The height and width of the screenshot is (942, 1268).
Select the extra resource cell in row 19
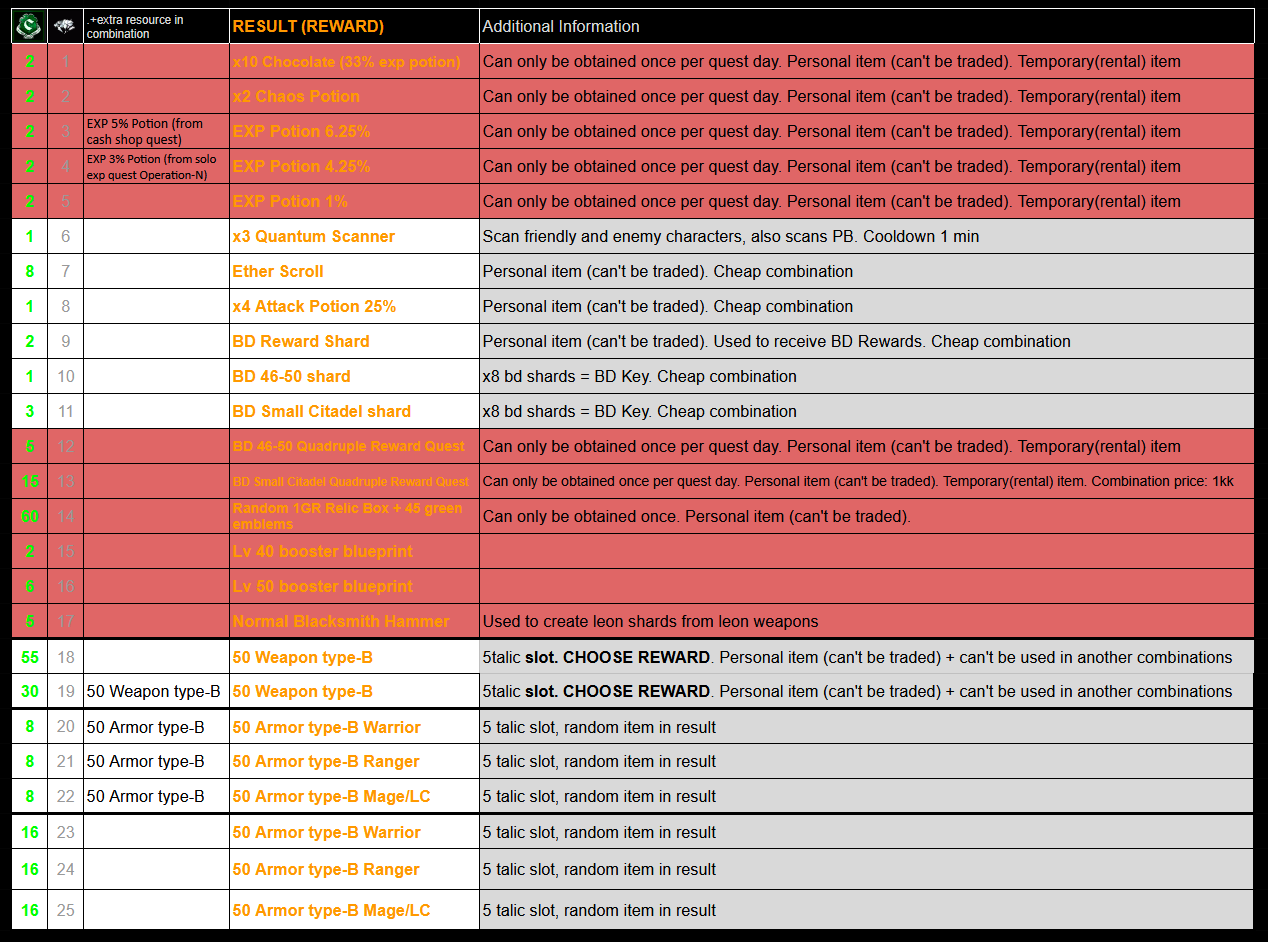click(x=153, y=692)
